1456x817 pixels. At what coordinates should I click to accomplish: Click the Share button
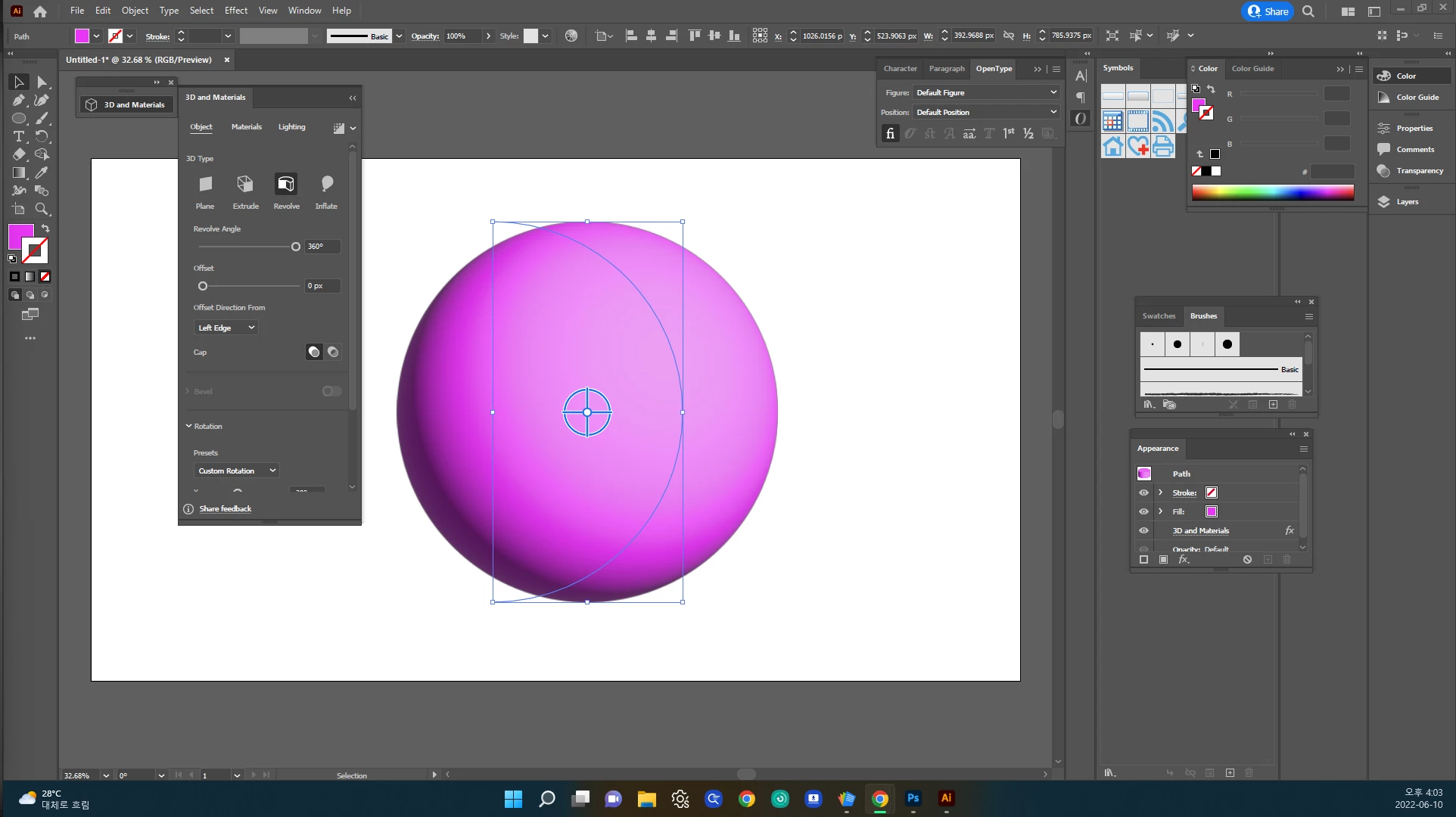1268,11
